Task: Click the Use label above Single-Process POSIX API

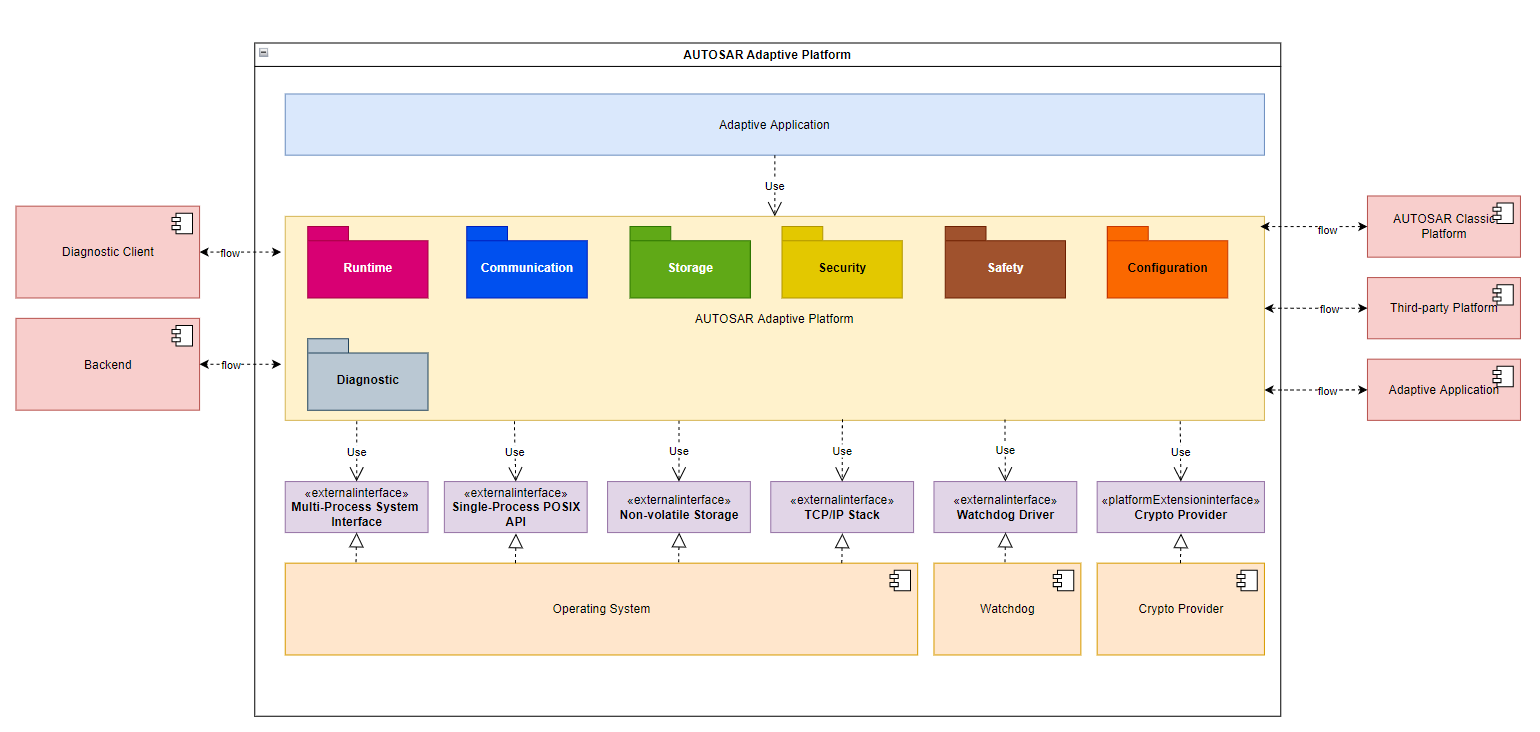Action: (514, 452)
